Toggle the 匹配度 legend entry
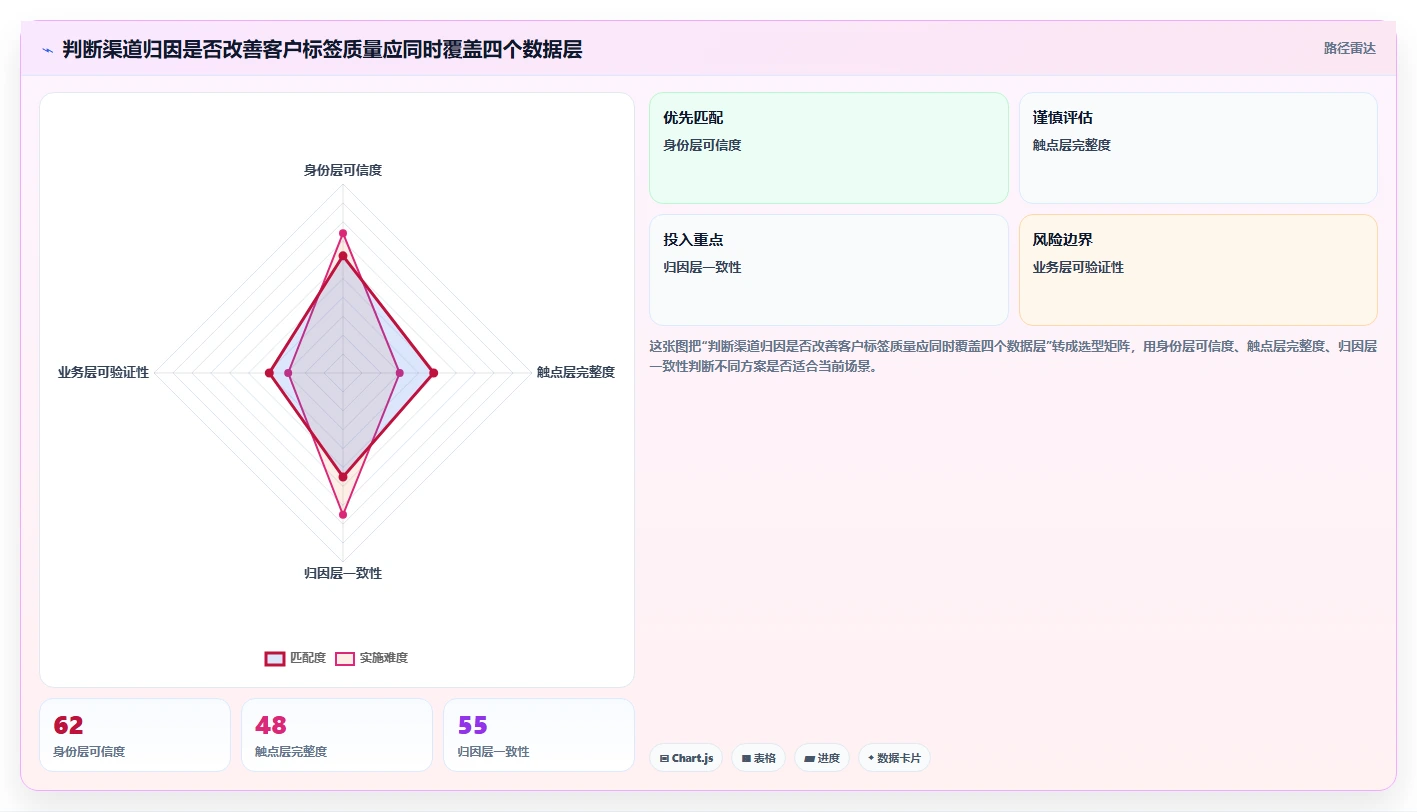Screen dimensions: 1417x812 [x=296, y=658]
